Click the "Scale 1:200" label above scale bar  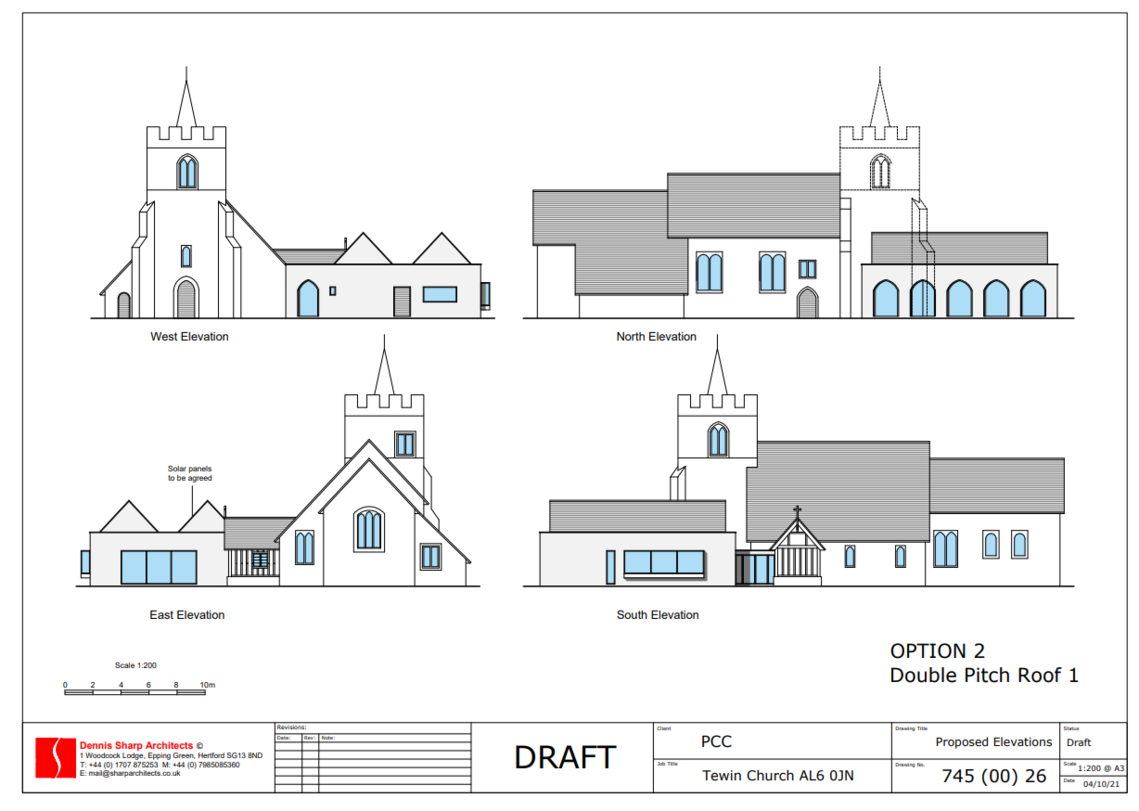[x=135, y=665]
